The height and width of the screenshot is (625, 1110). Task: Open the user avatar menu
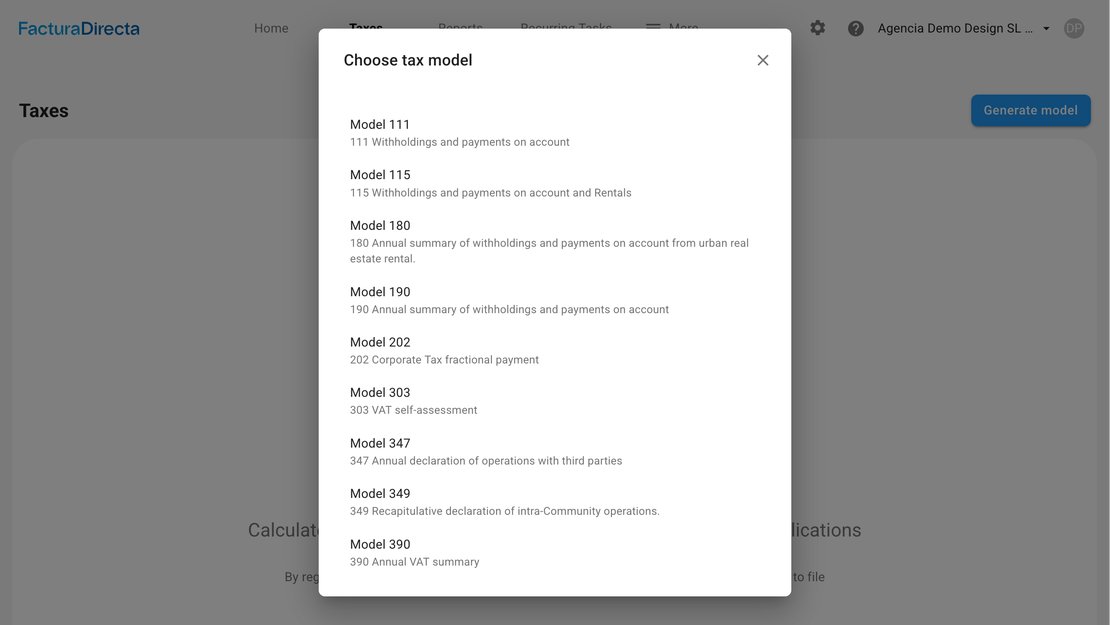coord(1074,28)
